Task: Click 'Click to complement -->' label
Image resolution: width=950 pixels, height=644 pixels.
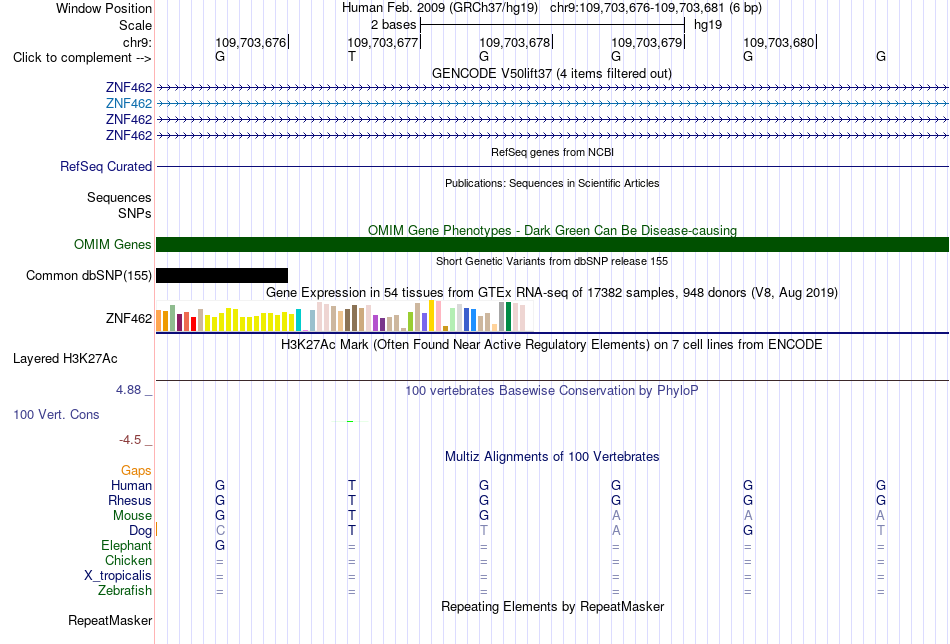Action: pos(82,58)
